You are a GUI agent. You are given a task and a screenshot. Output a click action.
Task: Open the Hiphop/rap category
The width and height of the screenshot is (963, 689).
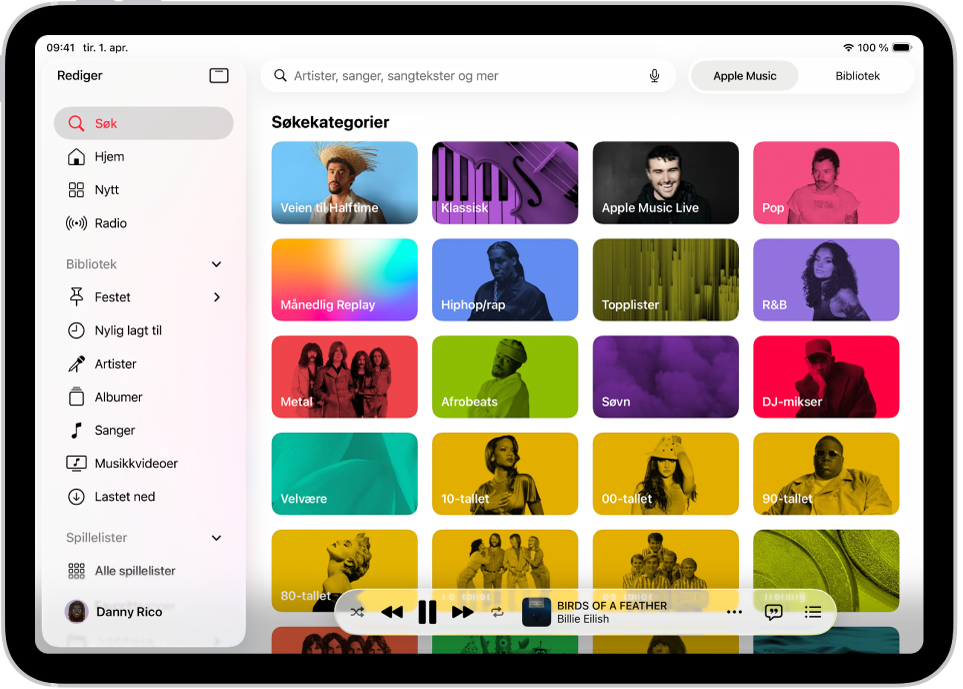point(505,280)
